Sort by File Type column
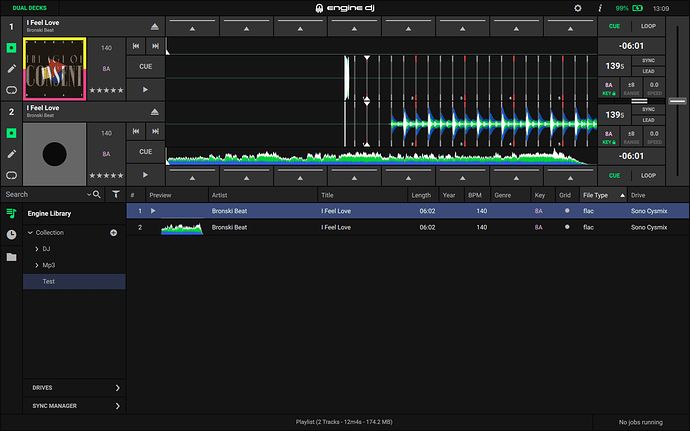This screenshot has width=690, height=431. click(x=603, y=195)
